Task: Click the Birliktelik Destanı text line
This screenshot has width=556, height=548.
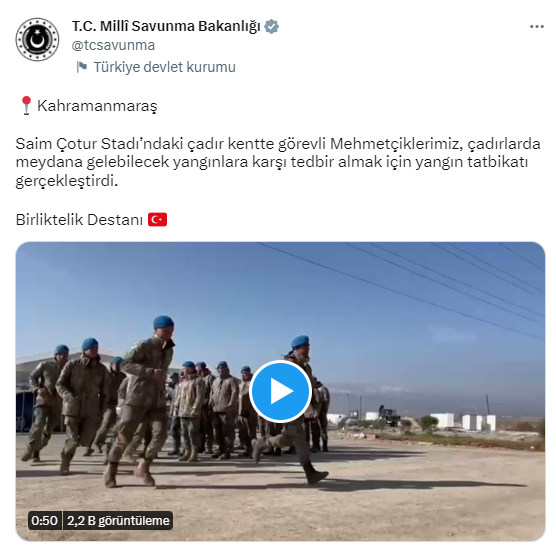Action: [79, 220]
